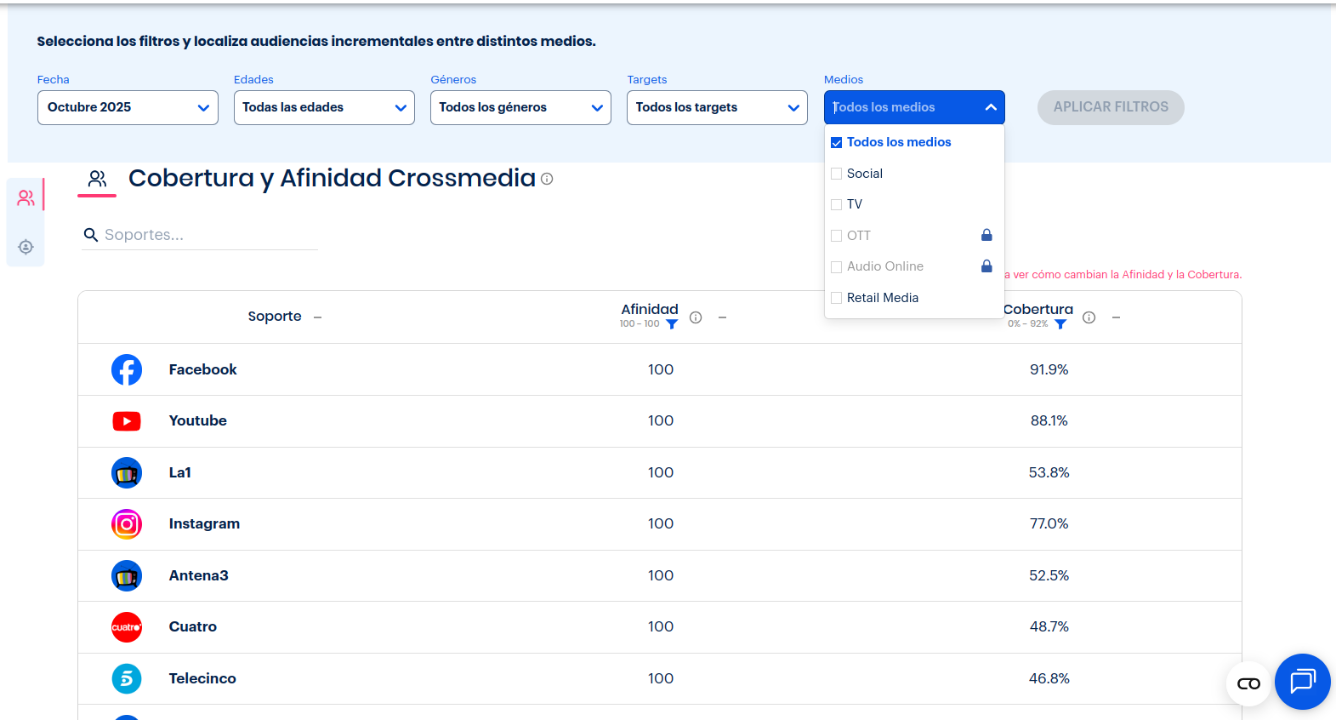
Task: Click the Cuatro channel logo
Action: pyautogui.click(x=126, y=627)
